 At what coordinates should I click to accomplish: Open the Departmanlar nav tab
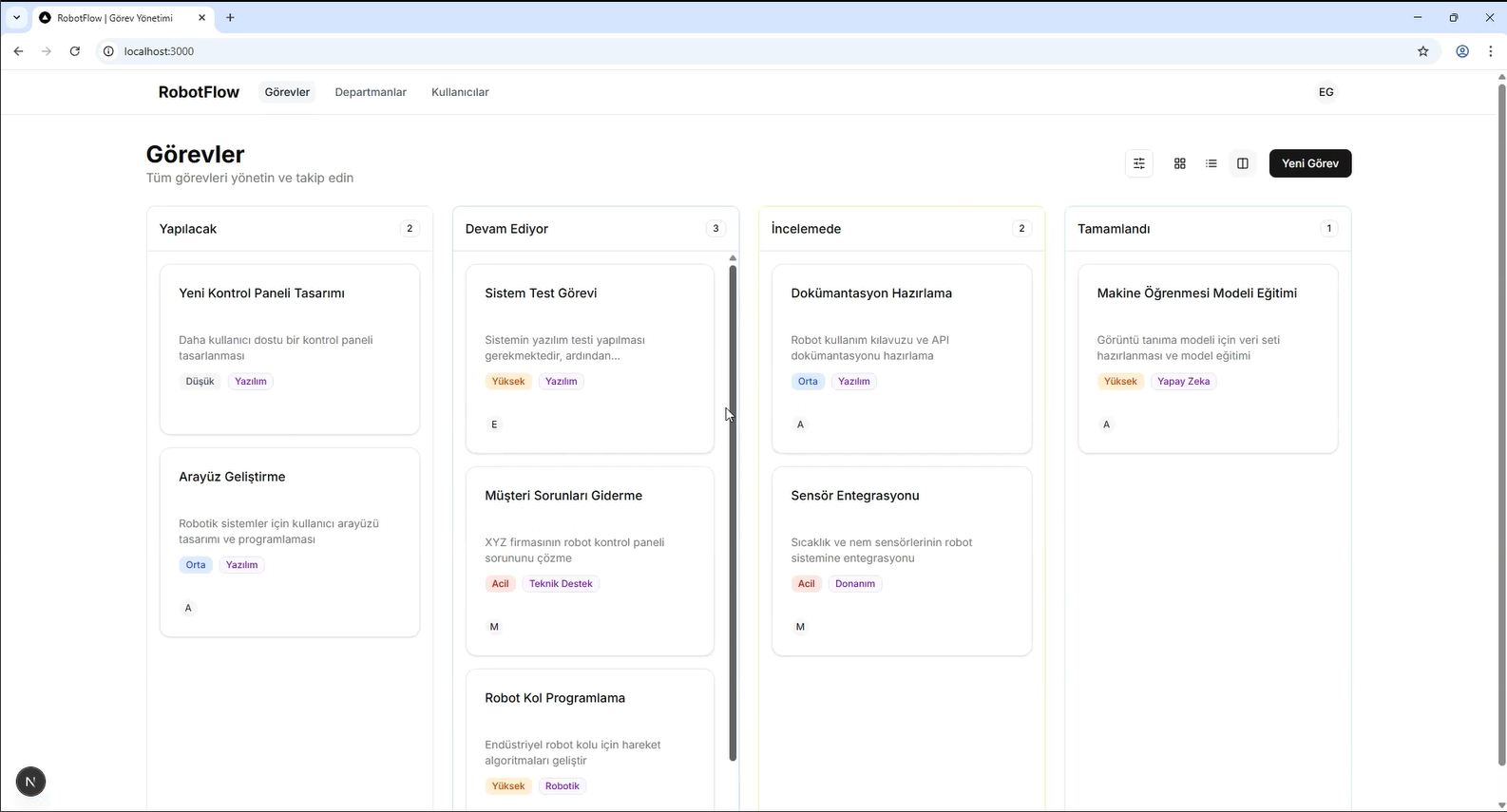(x=371, y=92)
